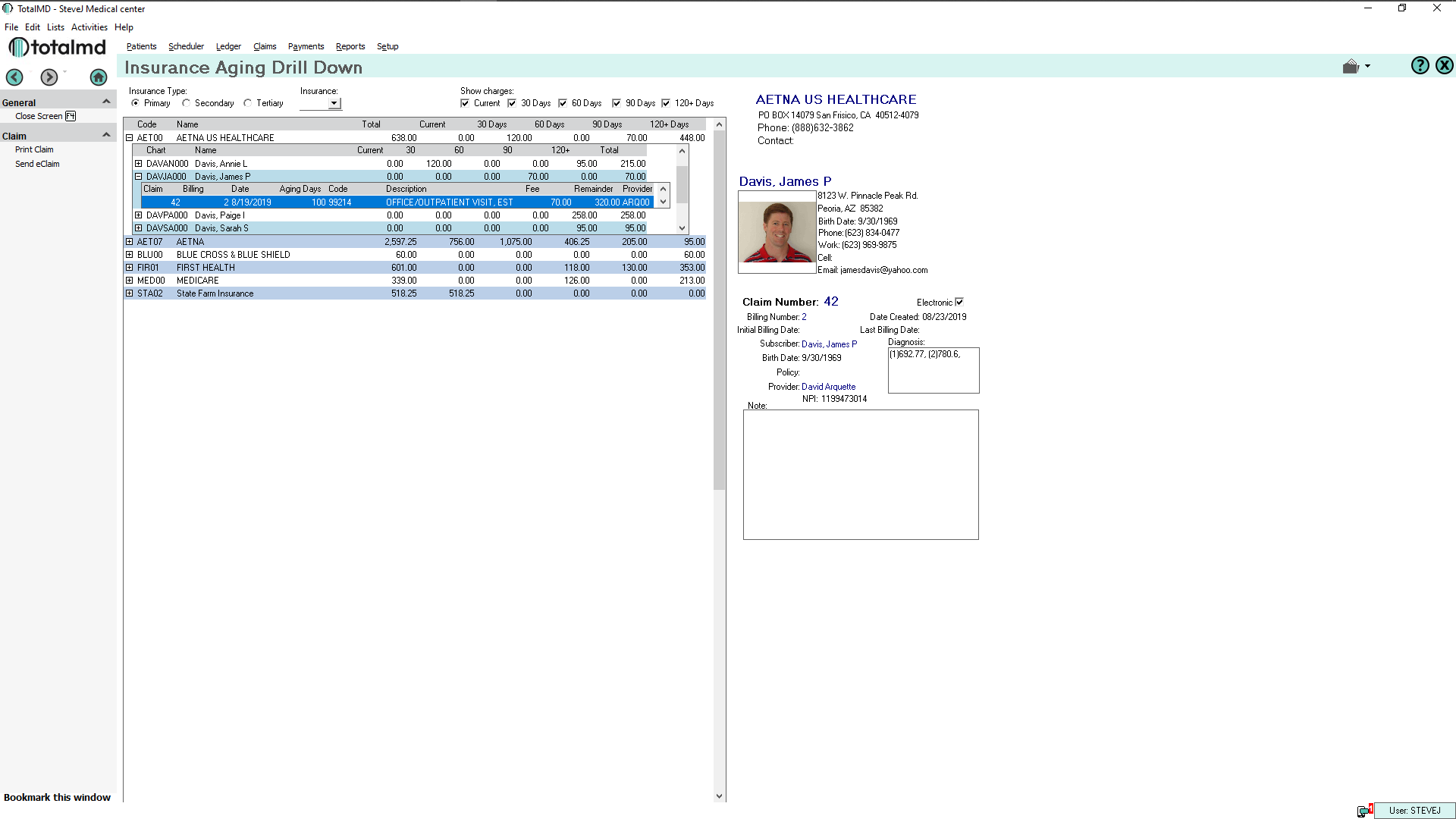The height and width of the screenshot is (819, 1456).
Task: Click the provider link David Arquette
Action: tap(828, 387)
